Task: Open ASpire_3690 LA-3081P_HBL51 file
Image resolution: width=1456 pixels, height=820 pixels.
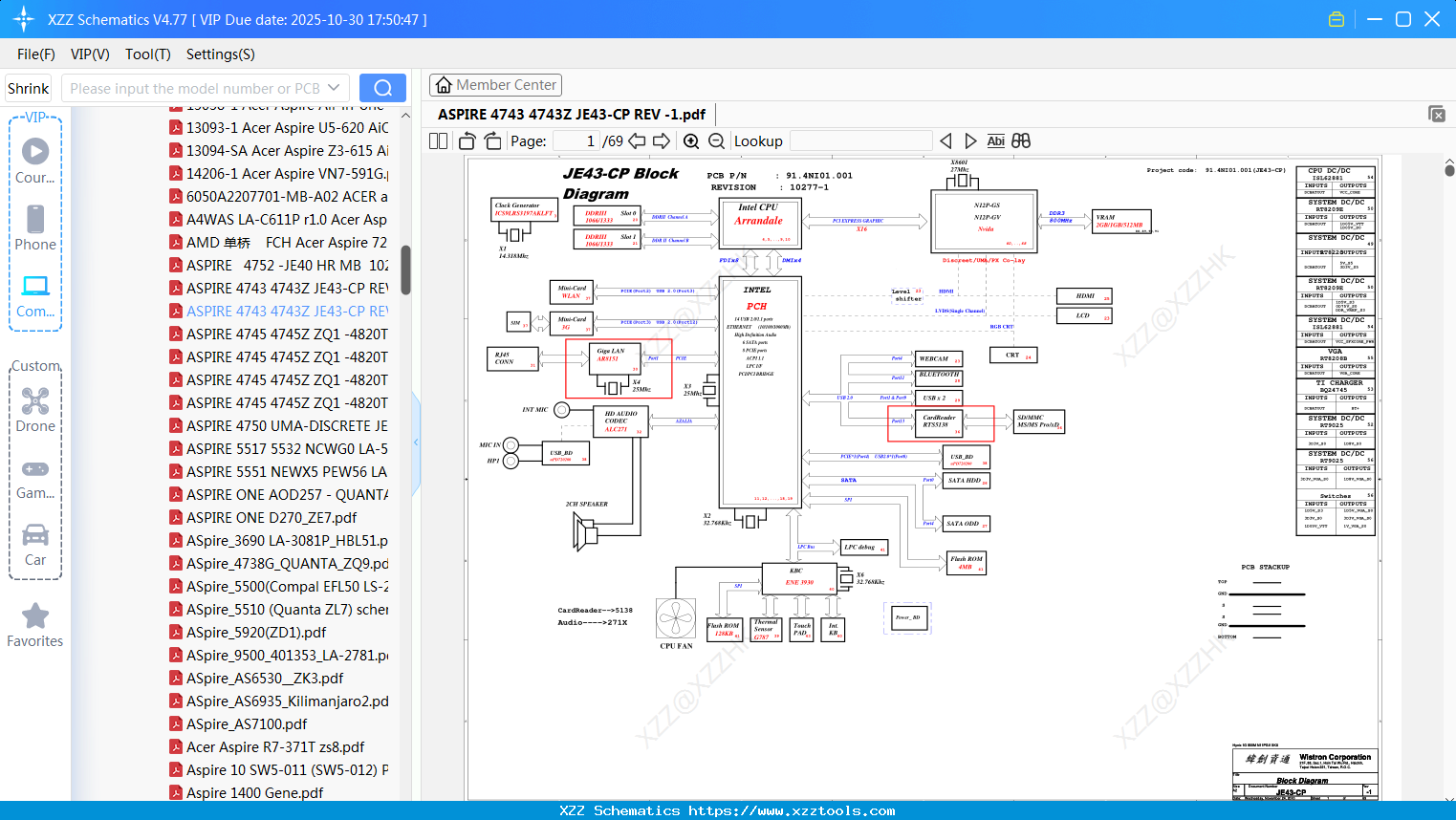Action: coord(279,541)
